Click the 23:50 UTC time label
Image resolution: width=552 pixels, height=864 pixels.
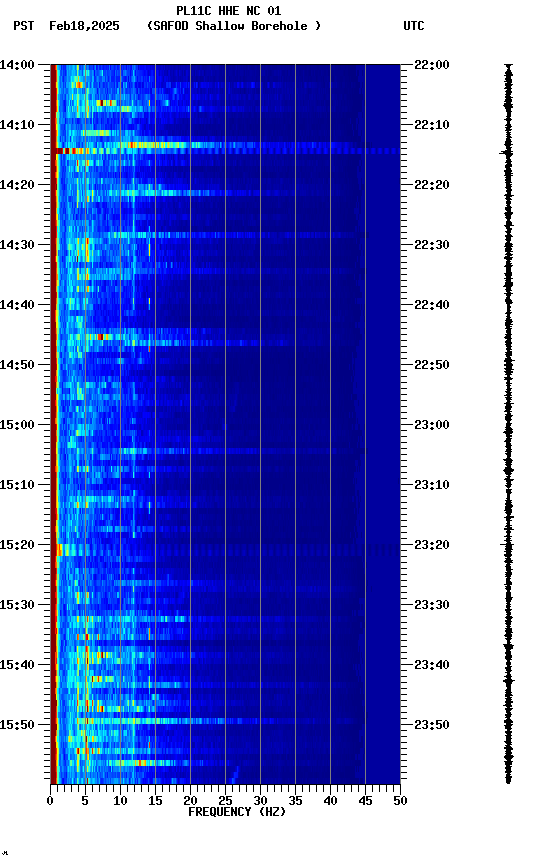pos(432,725)
